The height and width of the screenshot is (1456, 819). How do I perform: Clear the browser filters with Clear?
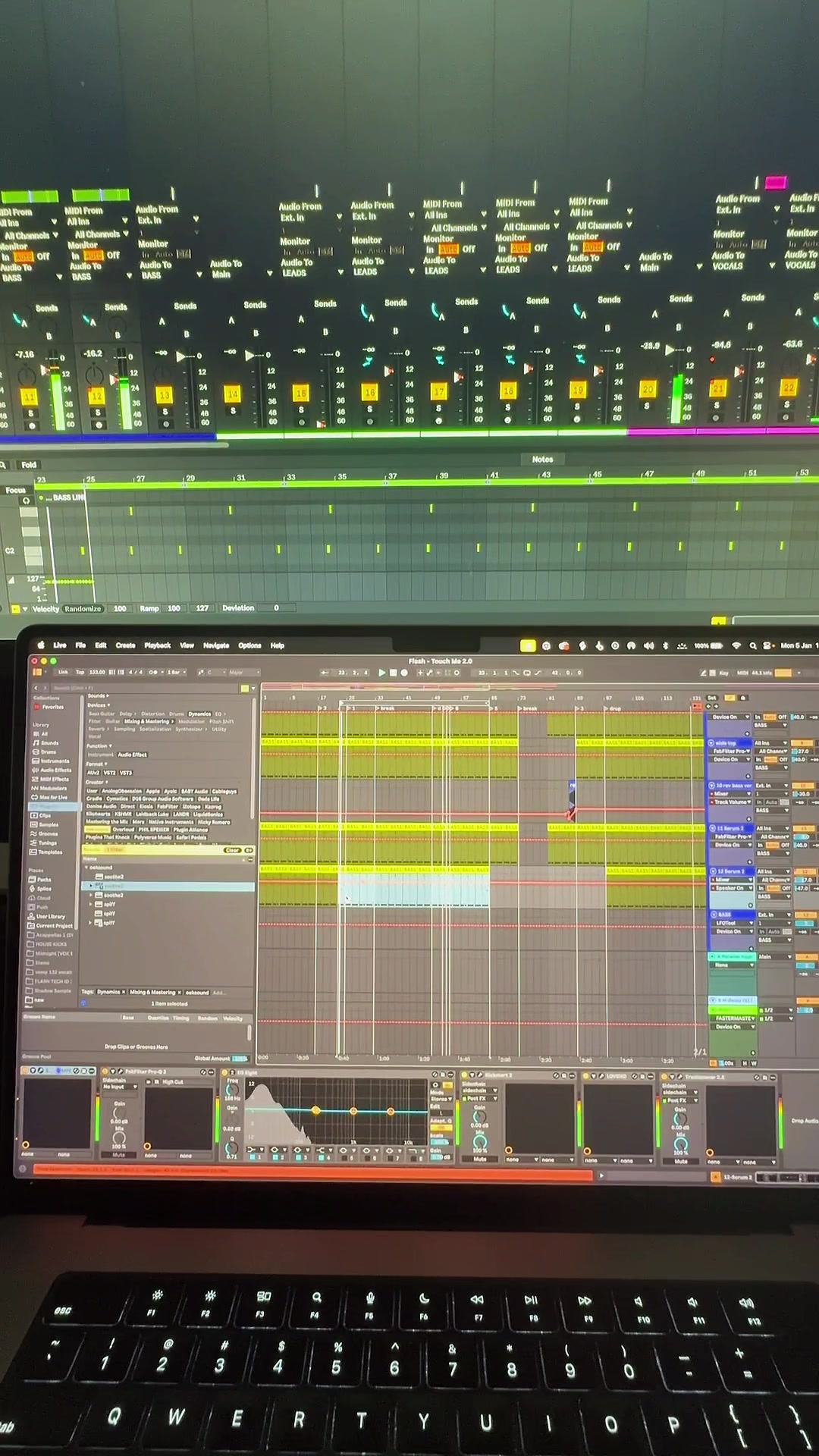tap(232, 850)
